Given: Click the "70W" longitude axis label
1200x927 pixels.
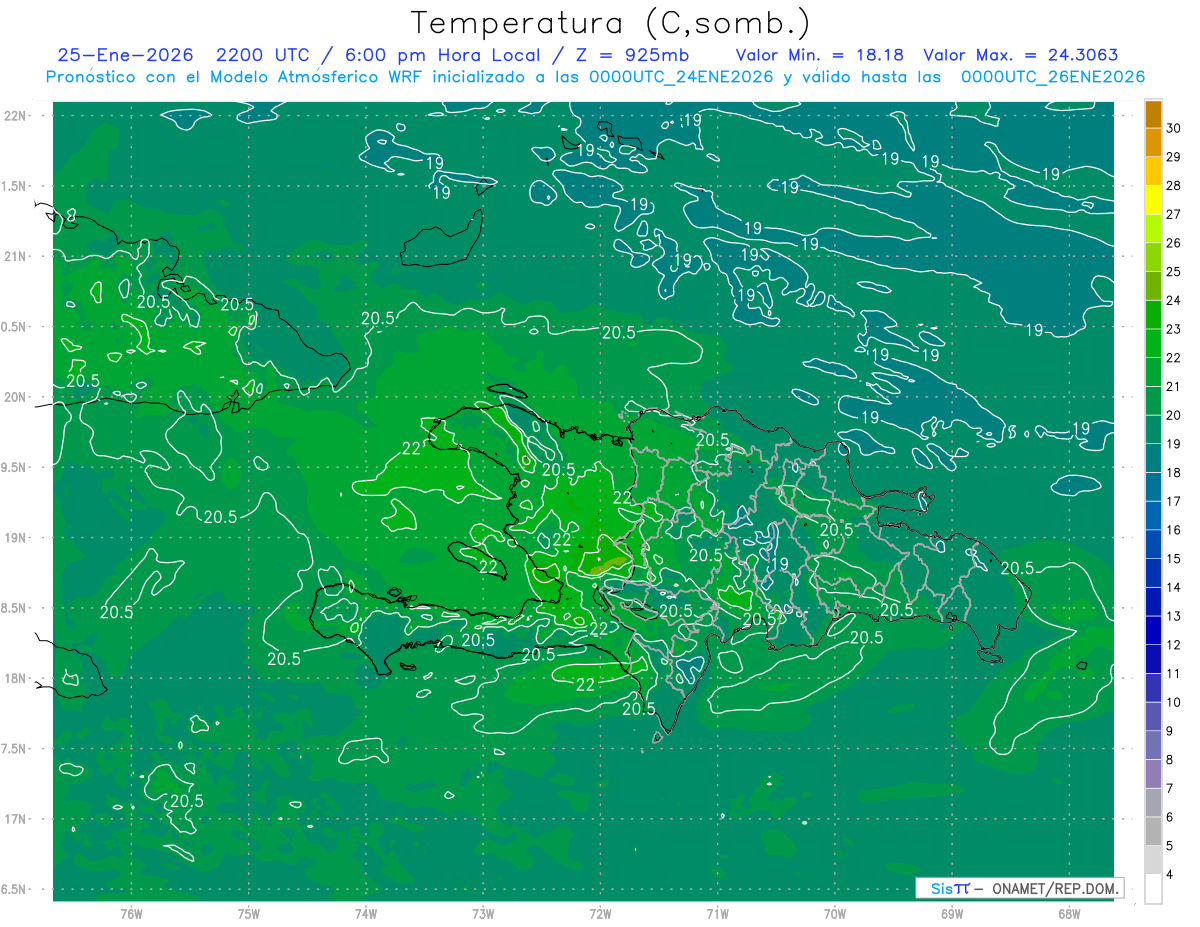Looking at the screenshot, I should click(x=835, y=914).
